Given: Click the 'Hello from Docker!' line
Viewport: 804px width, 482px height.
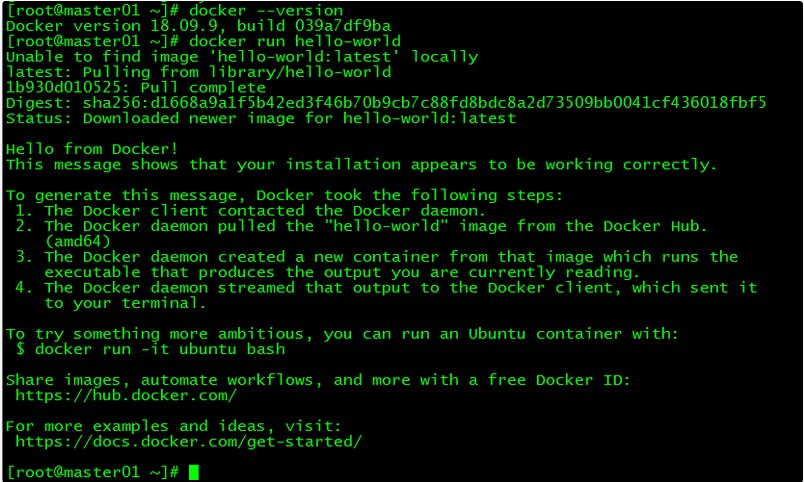Looking at the screenshot, I should tap(92, 149).
